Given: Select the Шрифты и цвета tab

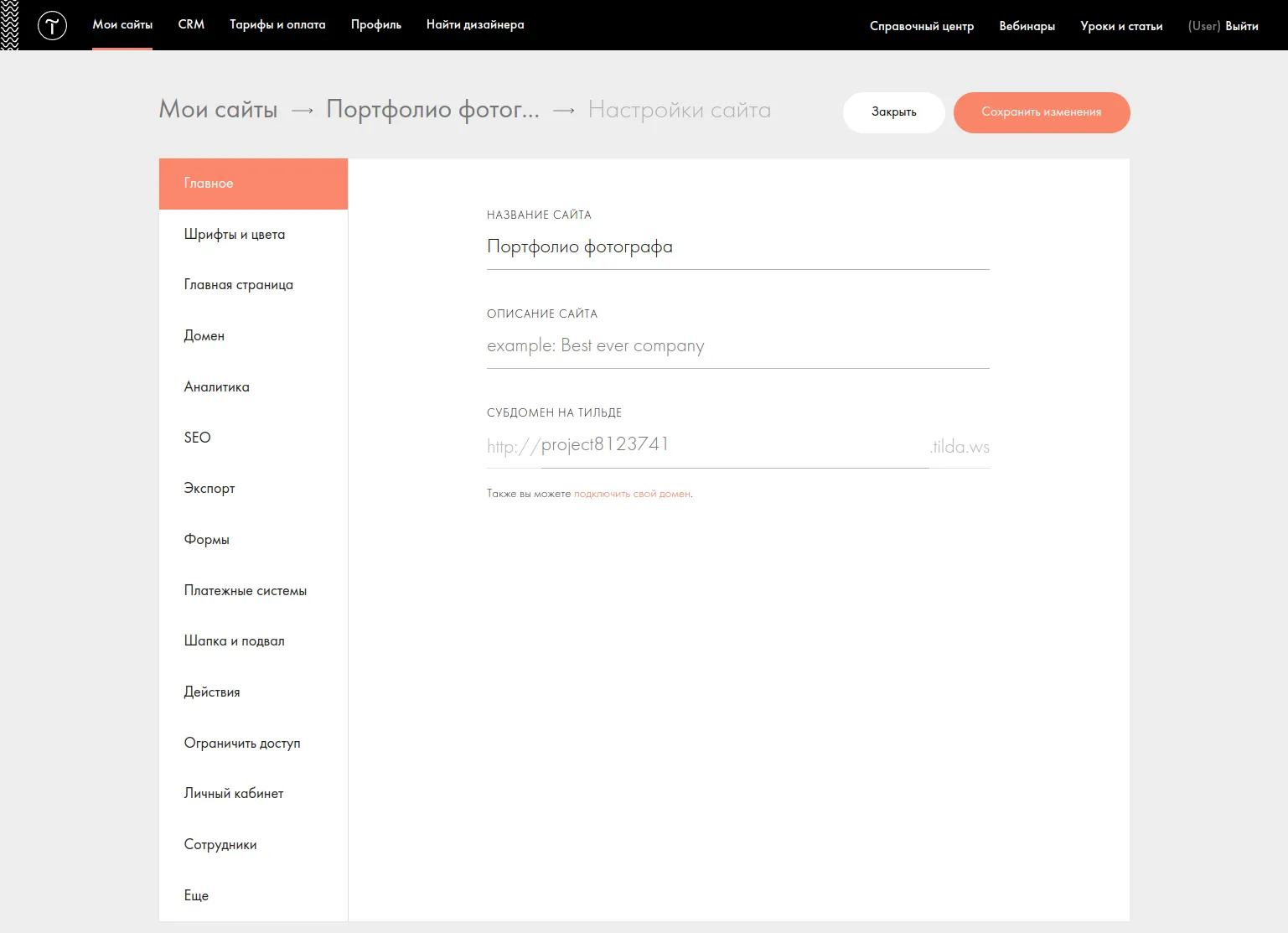Looking at the screenshot, I should click(x=235, y=235).
